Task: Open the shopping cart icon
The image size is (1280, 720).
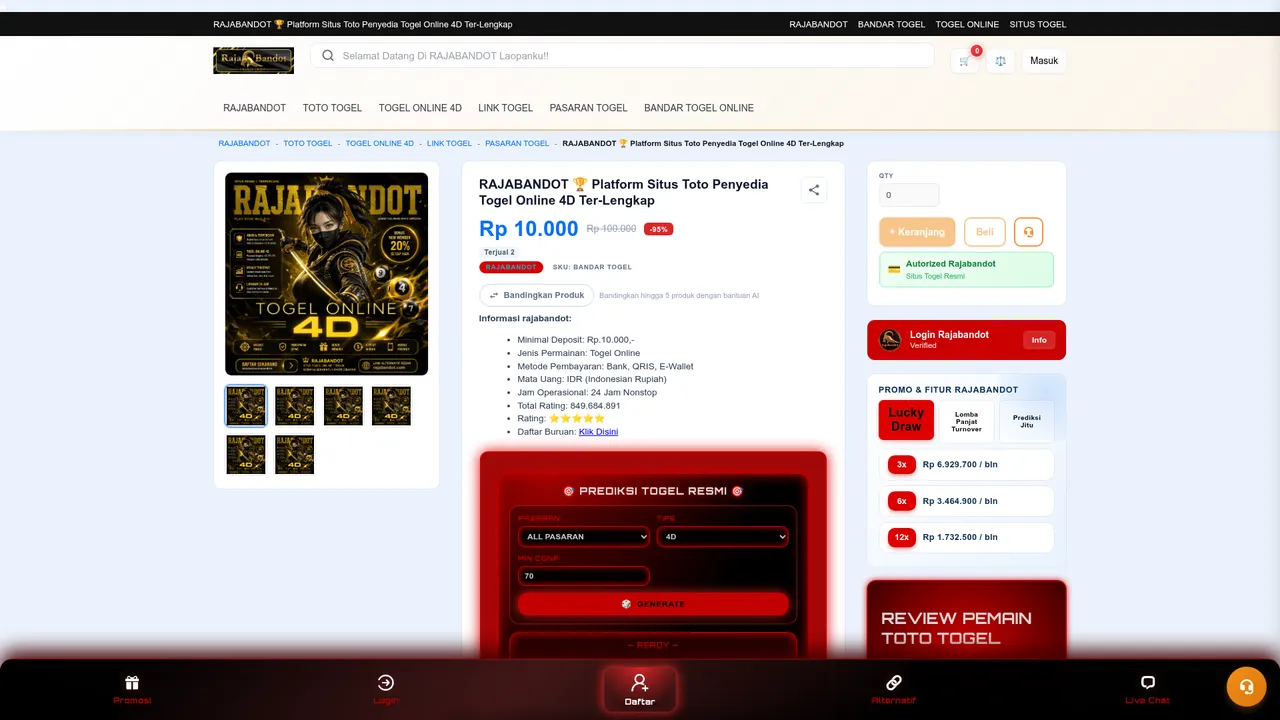Action: coord(965,61)
